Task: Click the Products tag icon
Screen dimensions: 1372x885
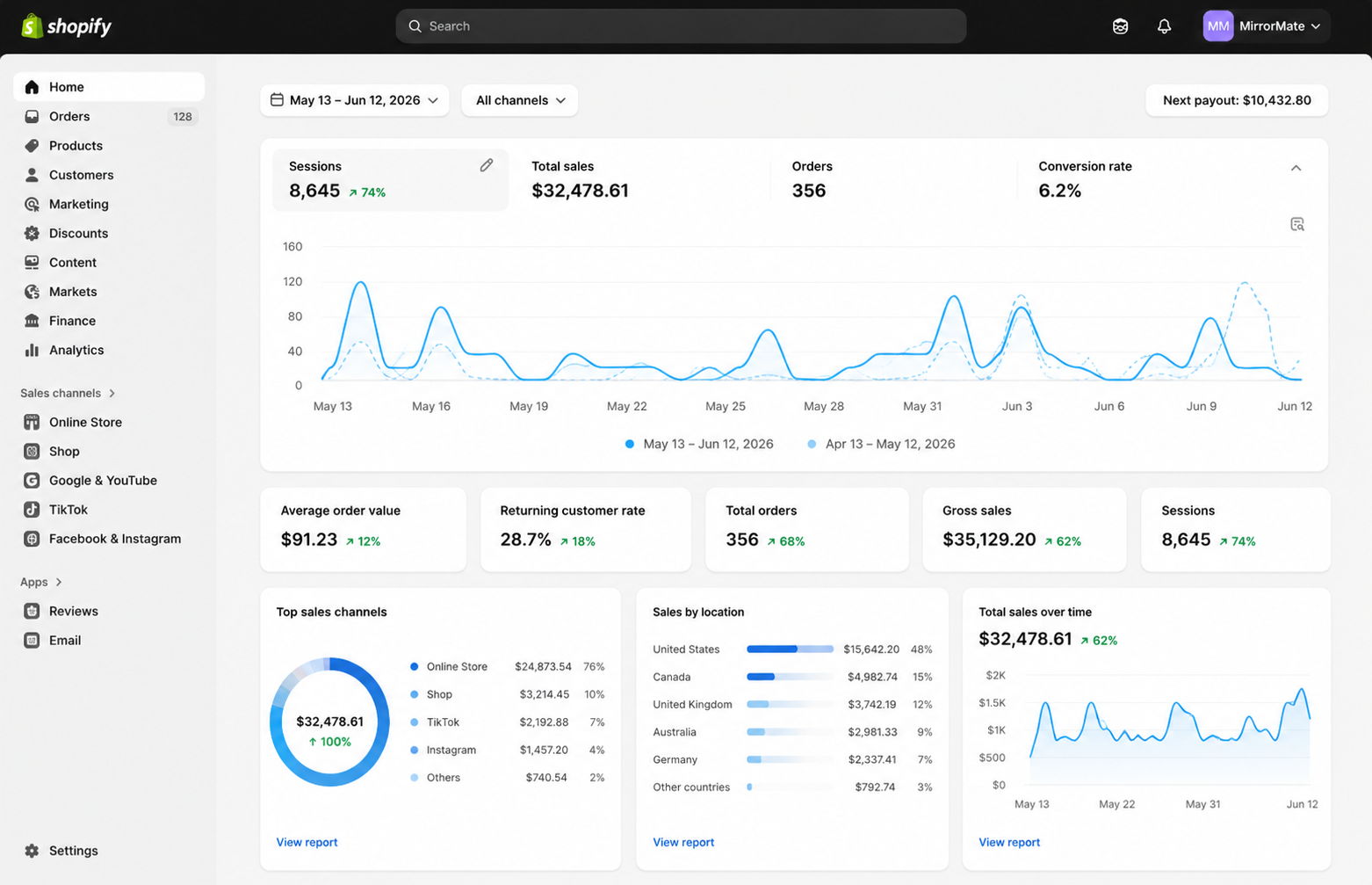Action: click(32, 145)
